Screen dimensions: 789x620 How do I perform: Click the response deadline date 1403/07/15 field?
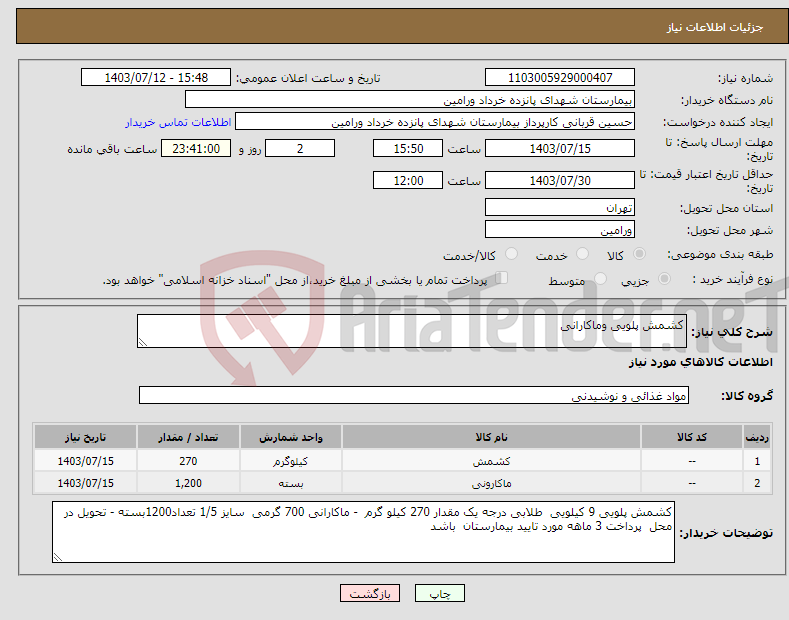tap(560, 148)
